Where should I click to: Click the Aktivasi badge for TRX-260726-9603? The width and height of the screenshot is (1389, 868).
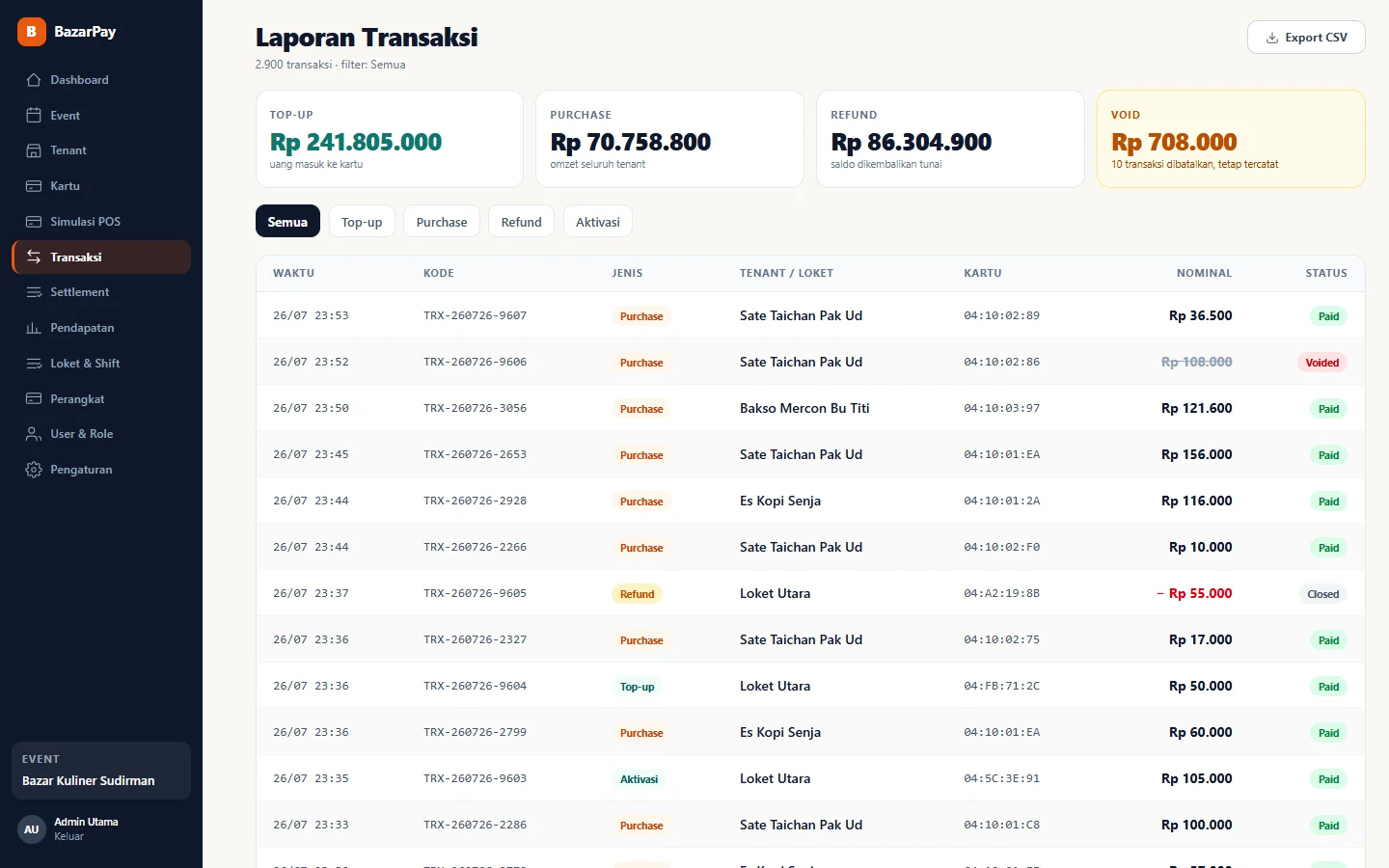coord(639,779)
